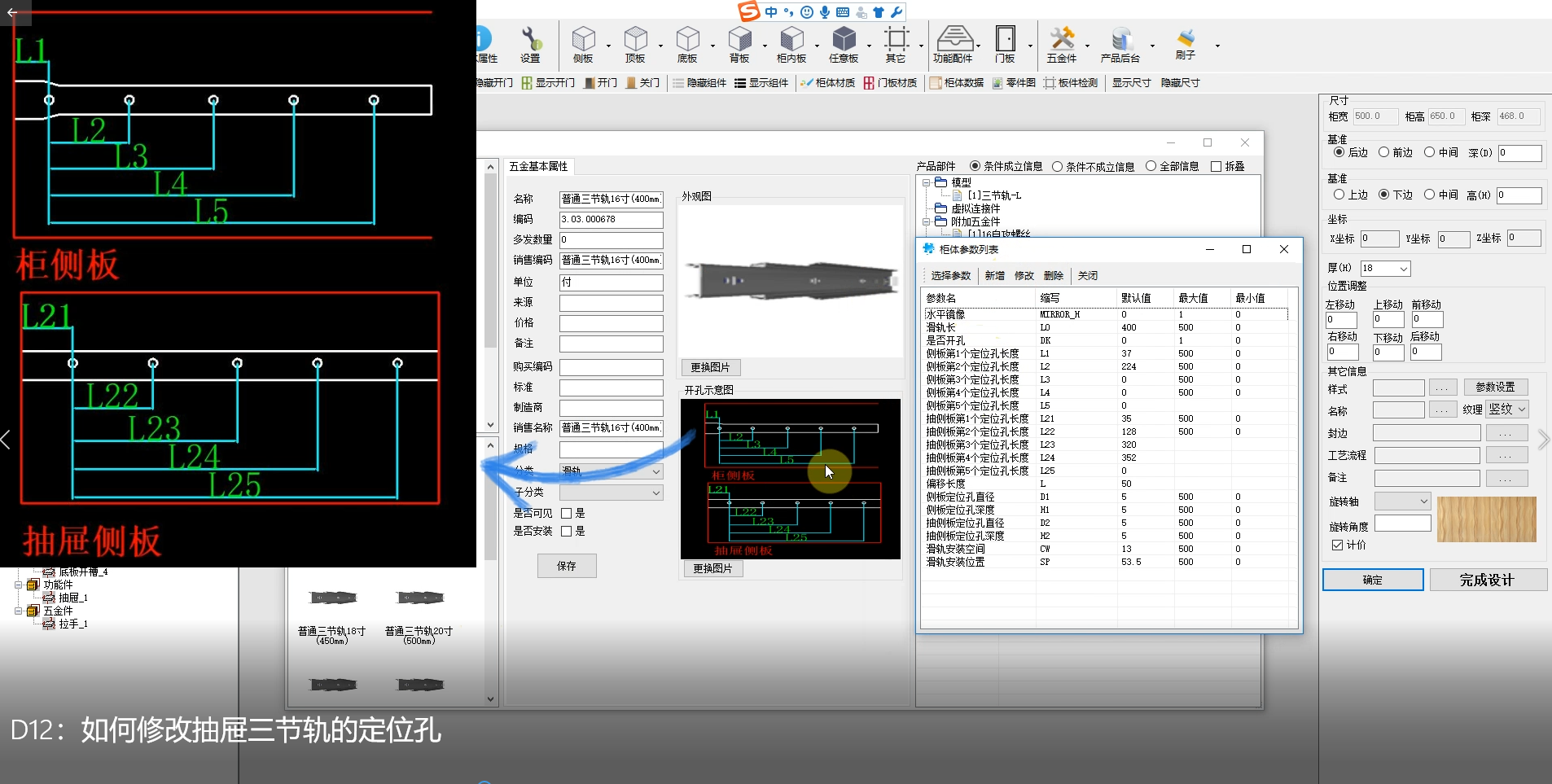Select the 门板 door panel tool
The image size is (1552, 784).
click(x=1005, y=44)
